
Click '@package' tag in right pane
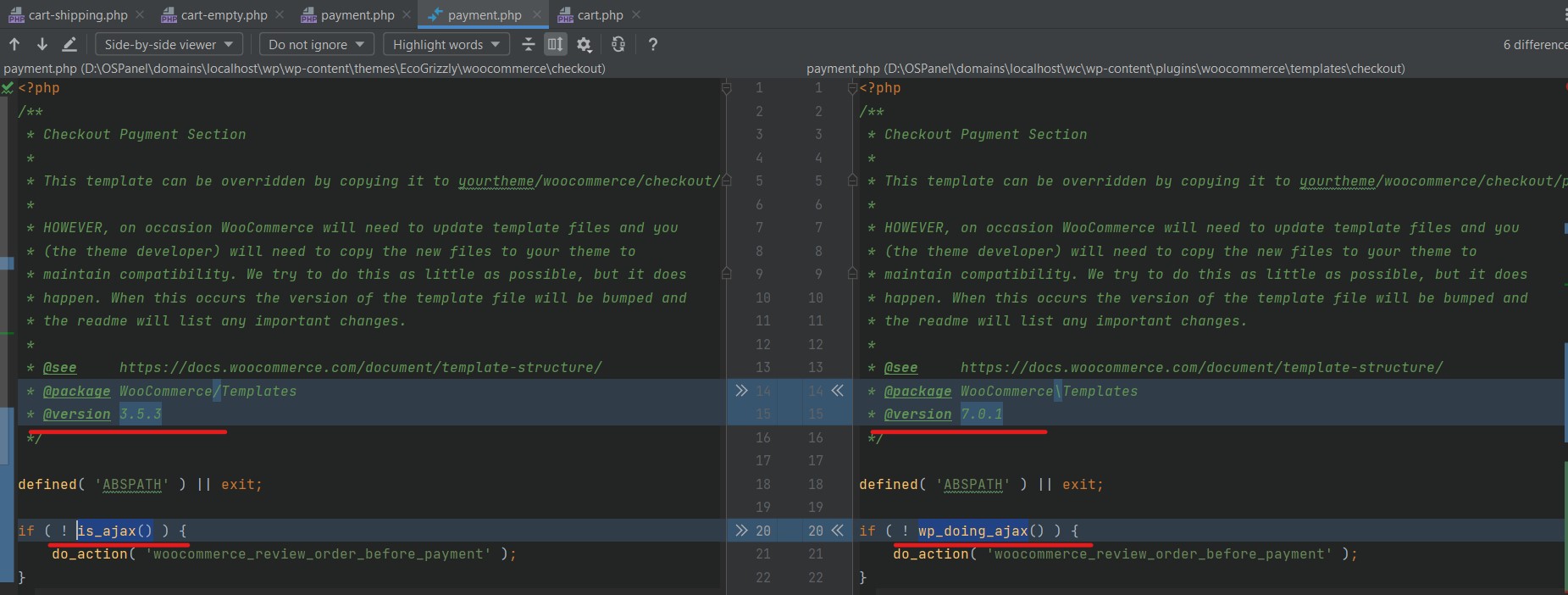[918, 391]
